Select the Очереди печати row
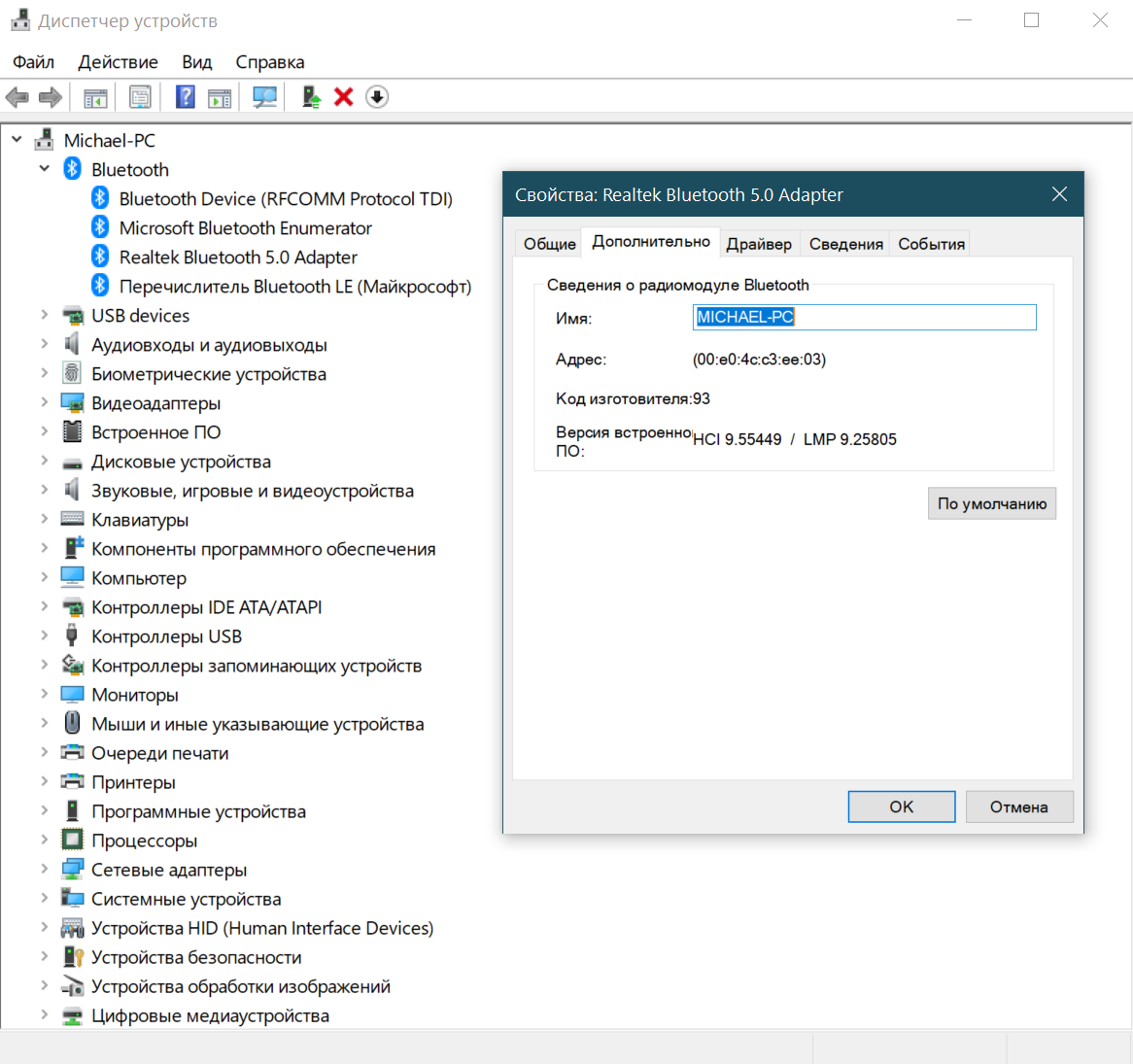This screenshot has width=1133, height=1064. (x=159, y=753)
